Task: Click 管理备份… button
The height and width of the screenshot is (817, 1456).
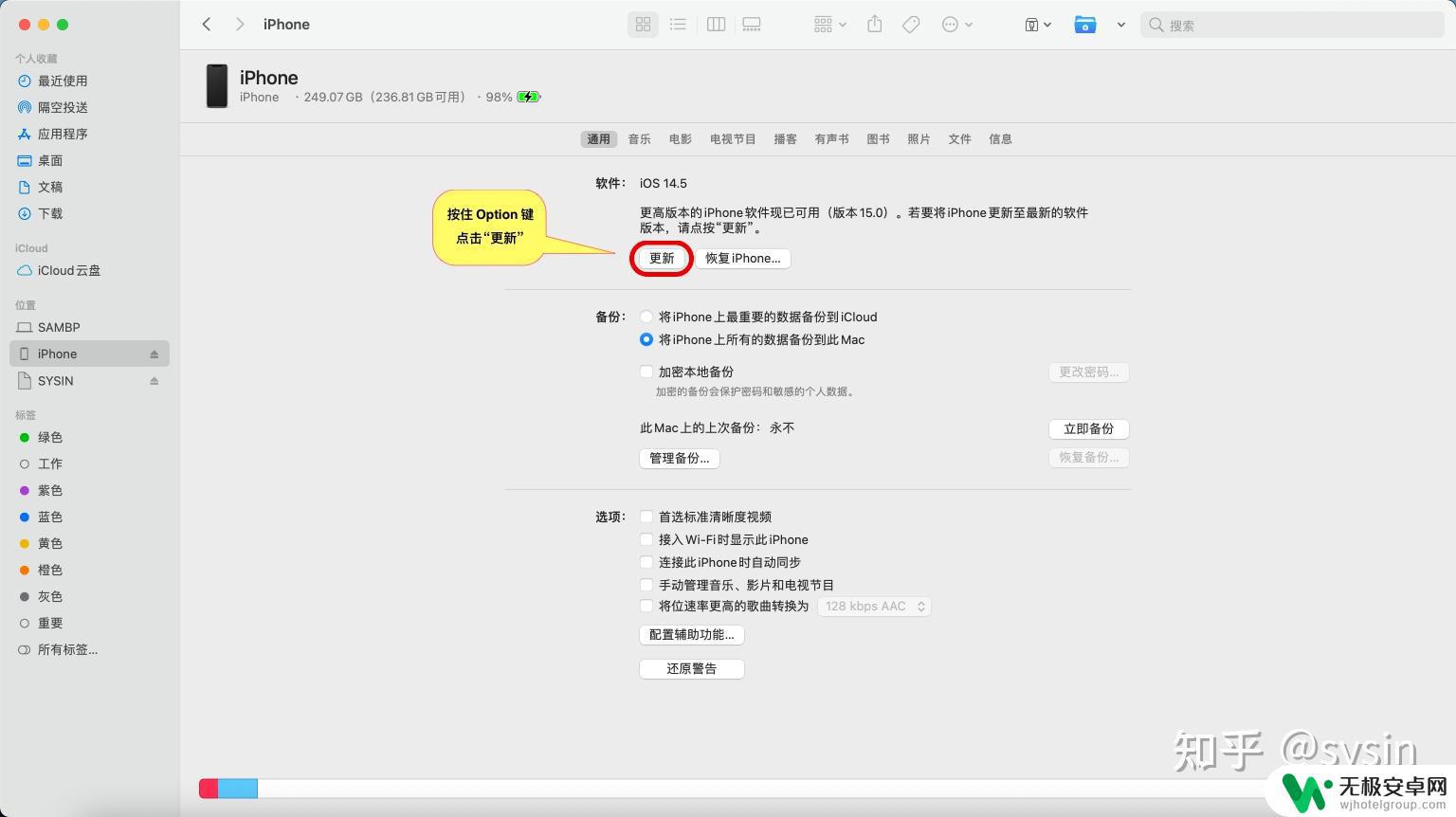Action: (x=680, y=459)
